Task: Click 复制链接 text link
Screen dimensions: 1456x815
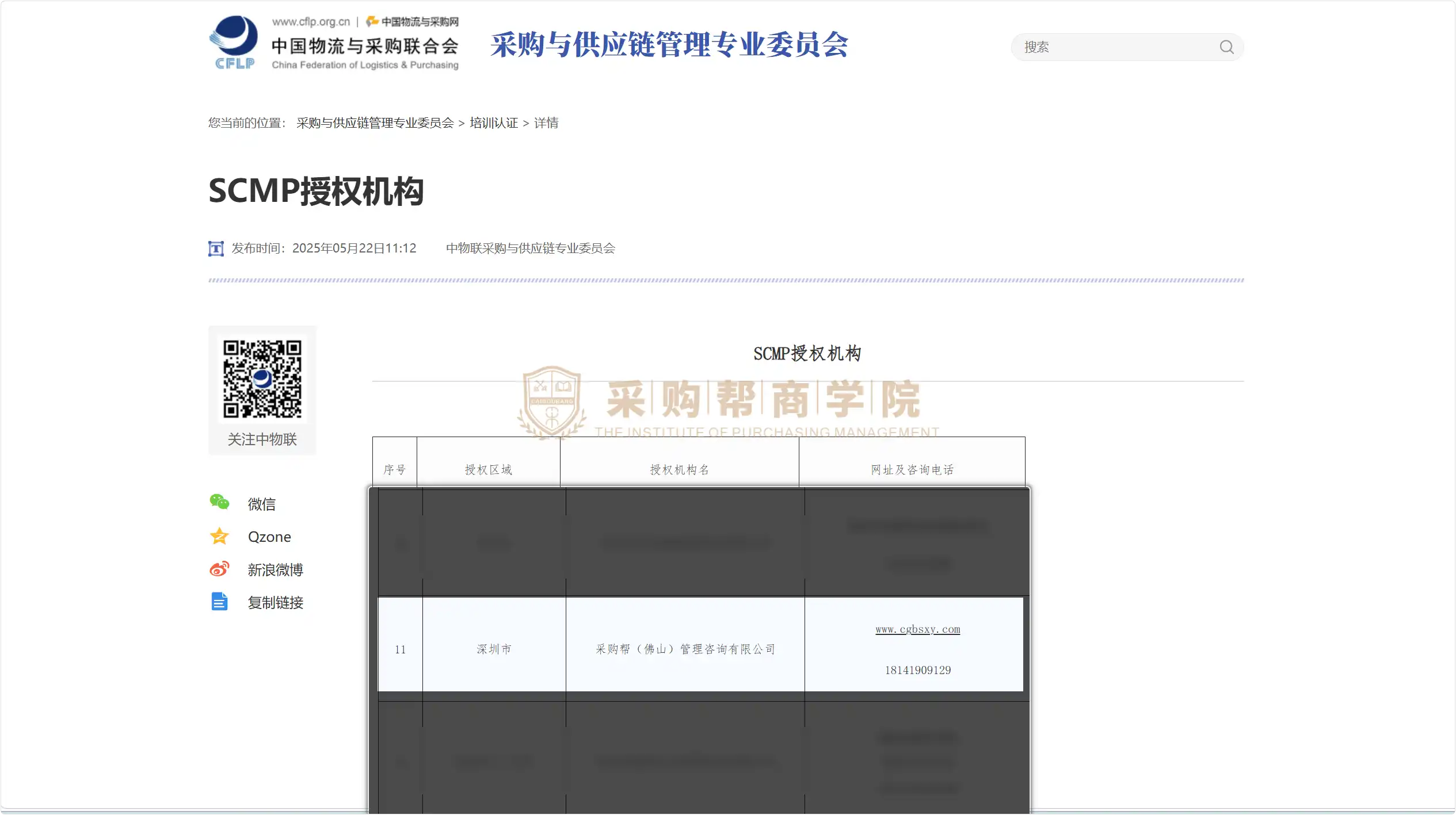Action: click(x=276, y=603)
